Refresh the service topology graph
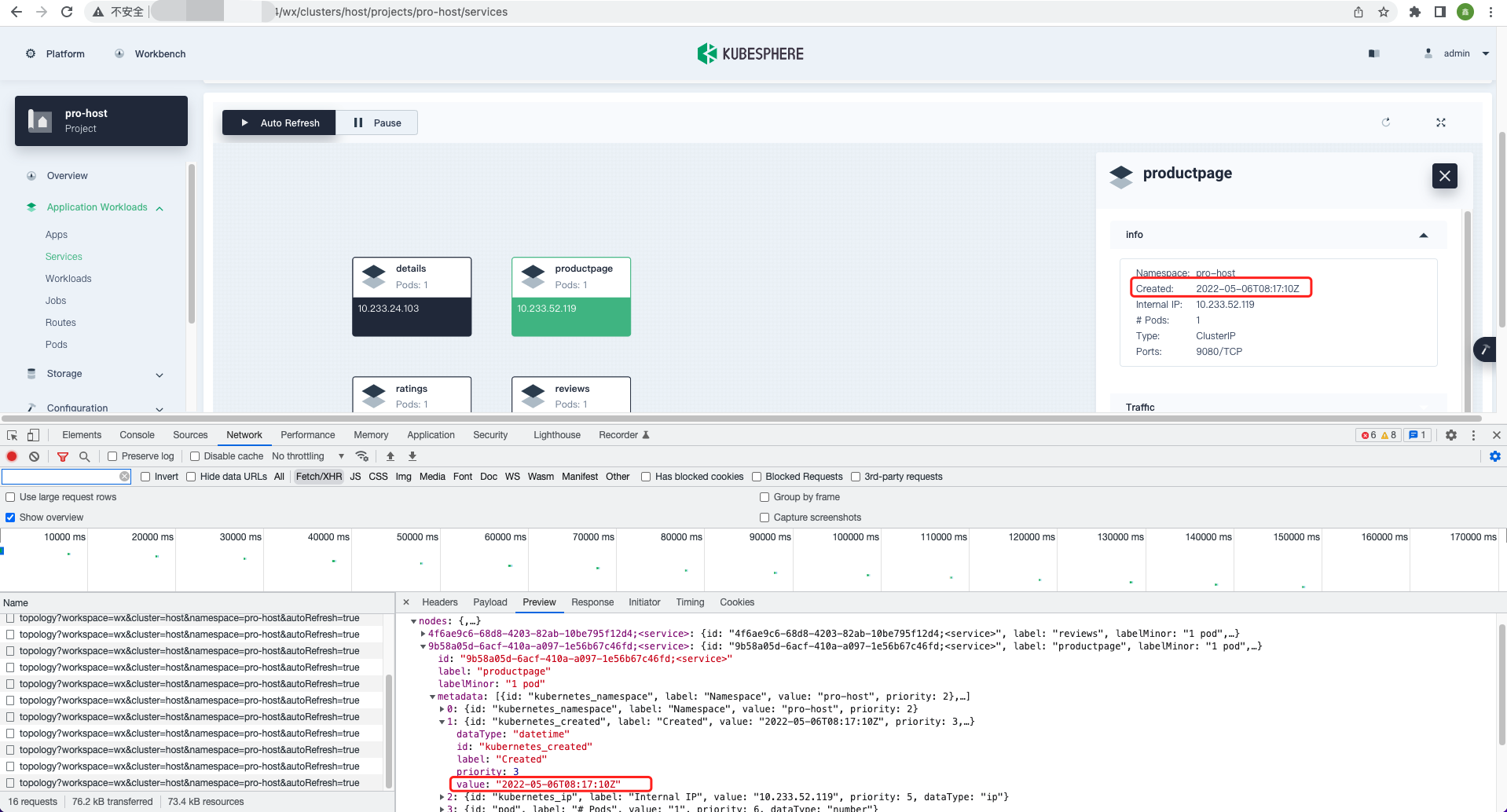Image resolution: width=1507 pixels, height=812 pixels. (x=1386, y=123)
